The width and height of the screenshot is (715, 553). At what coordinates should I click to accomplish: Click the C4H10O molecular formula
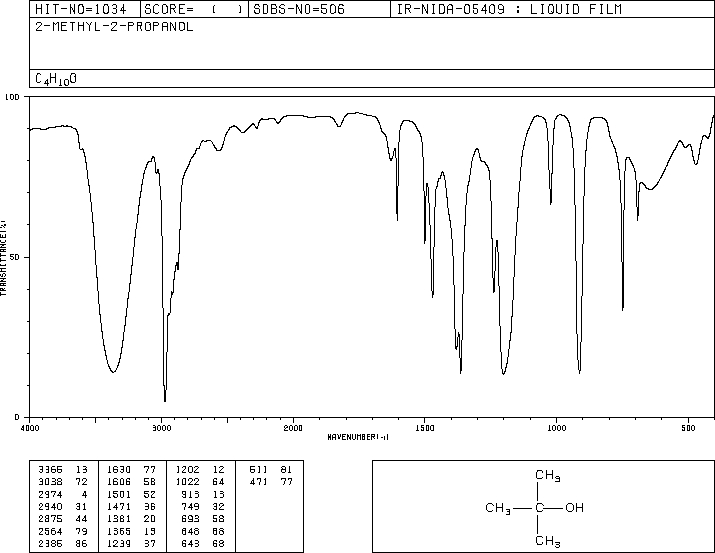tap(56, 79)
